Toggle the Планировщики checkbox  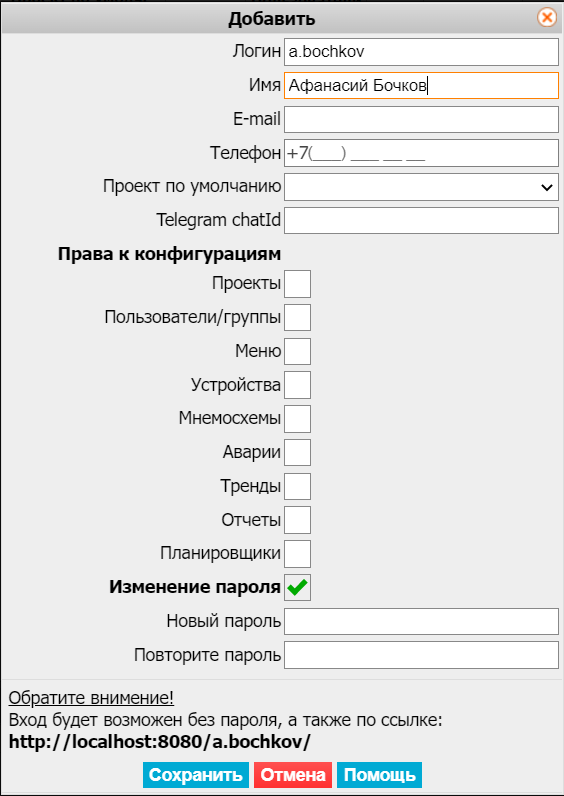point(297,554)
